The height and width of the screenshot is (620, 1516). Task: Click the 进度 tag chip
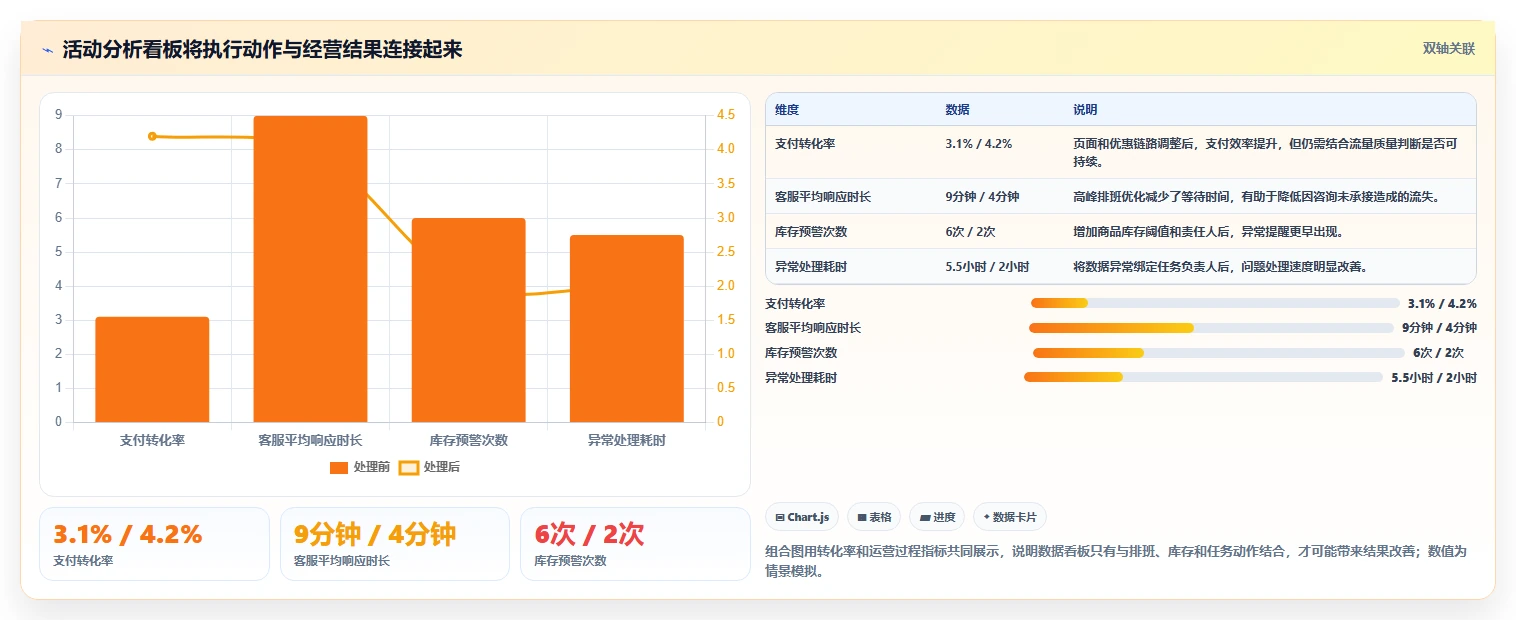[937, 517]
